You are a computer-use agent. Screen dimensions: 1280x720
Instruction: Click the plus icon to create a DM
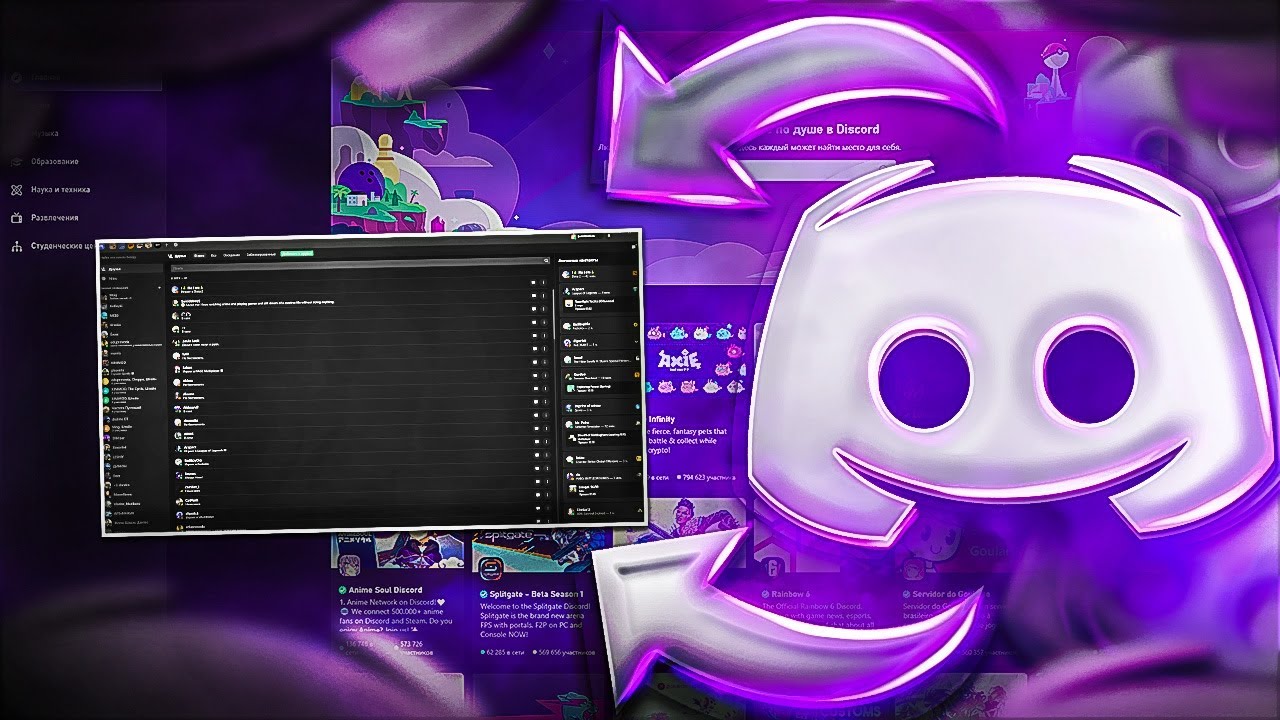click(160, 288)
